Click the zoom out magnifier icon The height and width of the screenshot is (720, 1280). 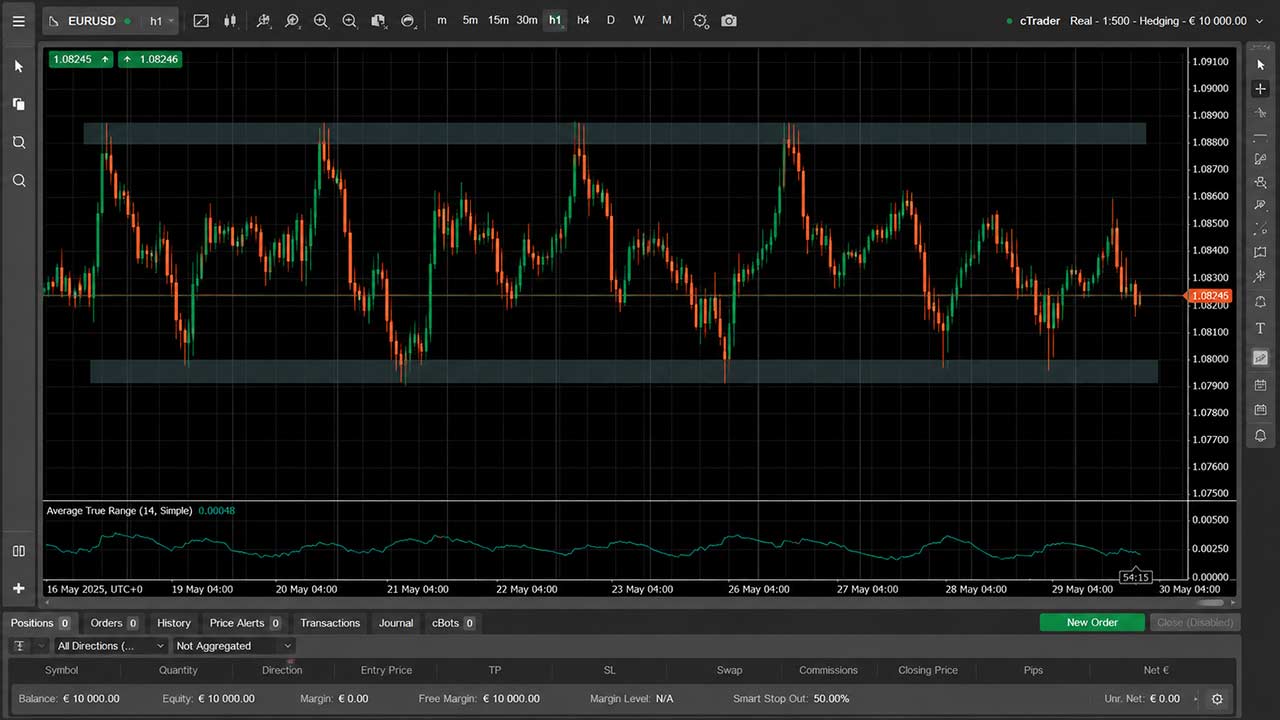point(349,21)
